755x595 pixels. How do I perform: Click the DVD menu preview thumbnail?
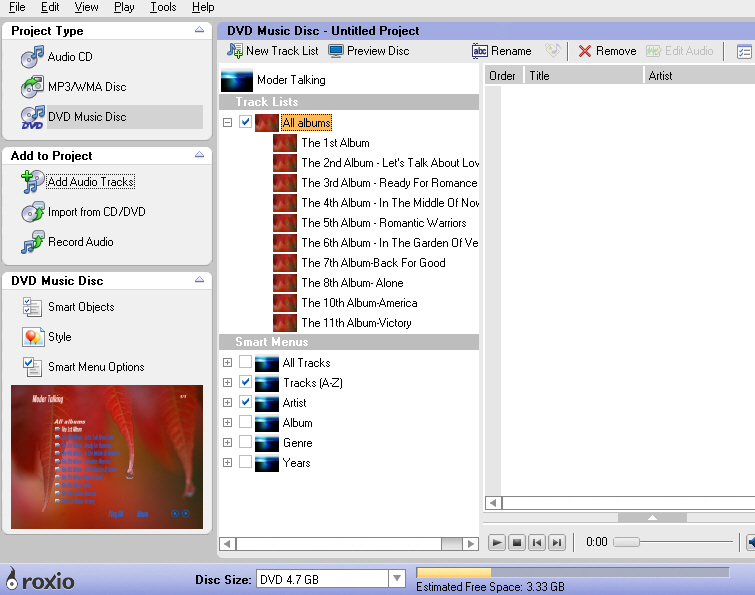click(x=107, y=457)
